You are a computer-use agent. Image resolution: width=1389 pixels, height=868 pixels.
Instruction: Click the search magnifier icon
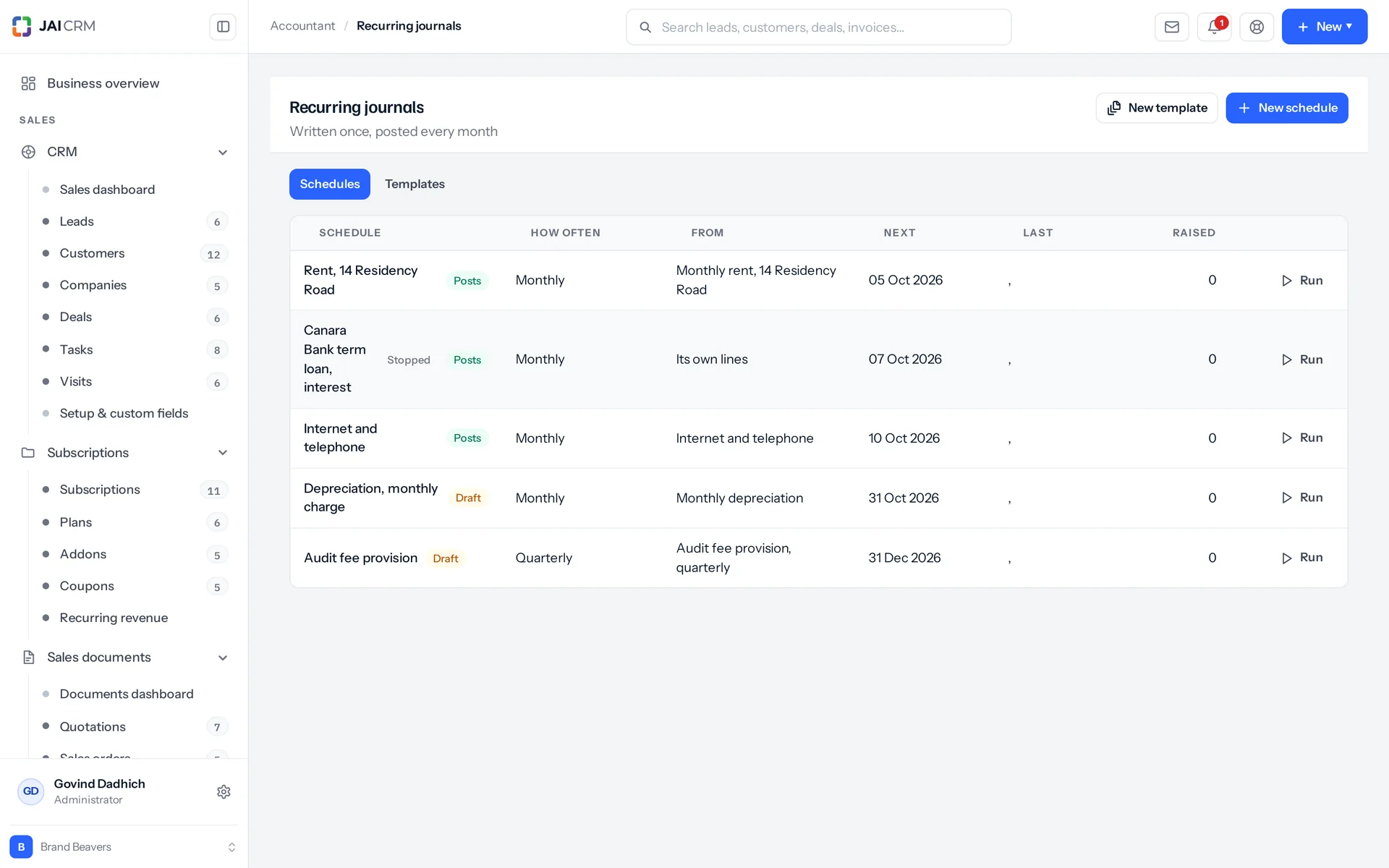point(645,27)
